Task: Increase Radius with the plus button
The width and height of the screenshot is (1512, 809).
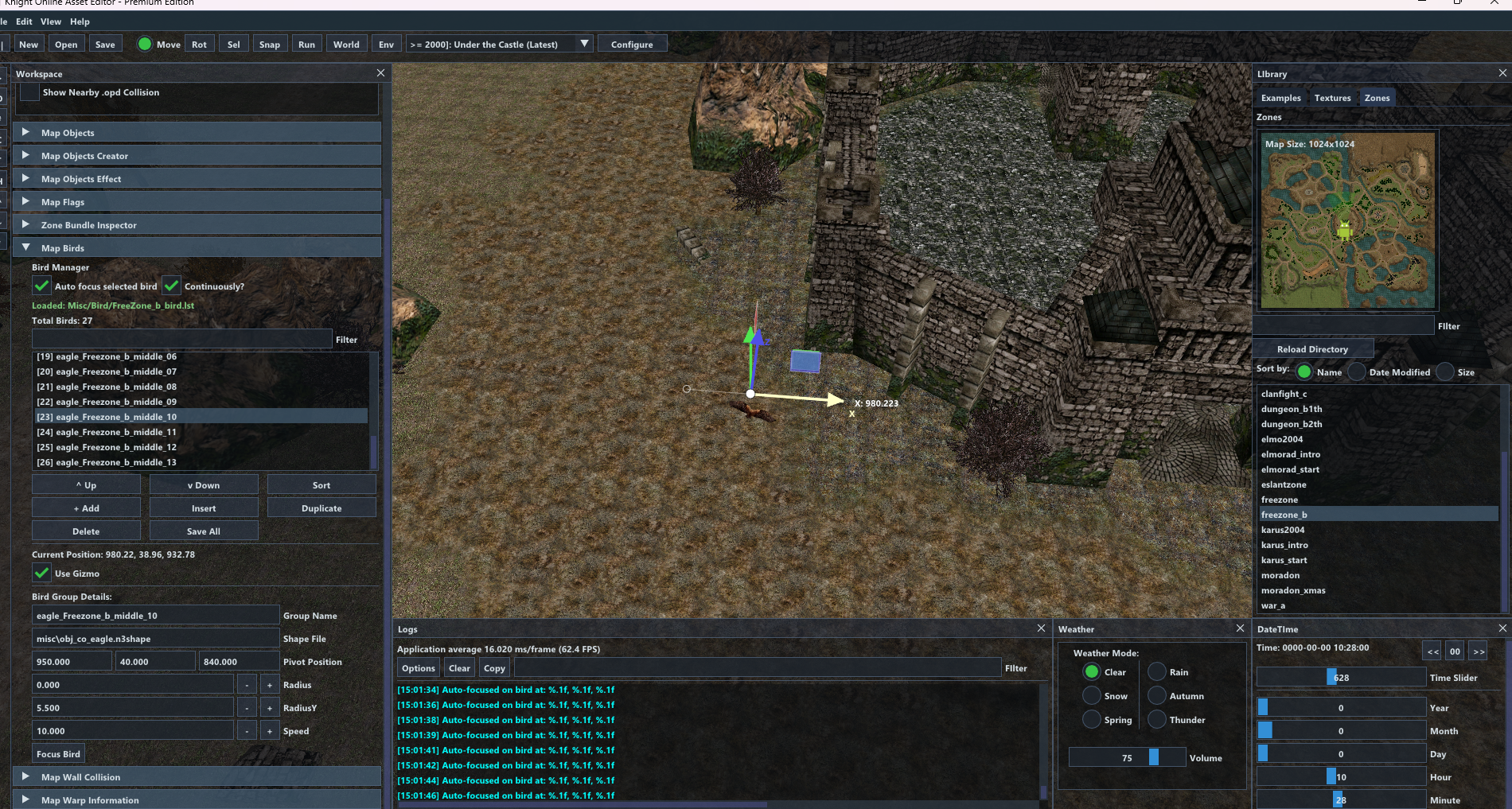Action: pos(270,685)
